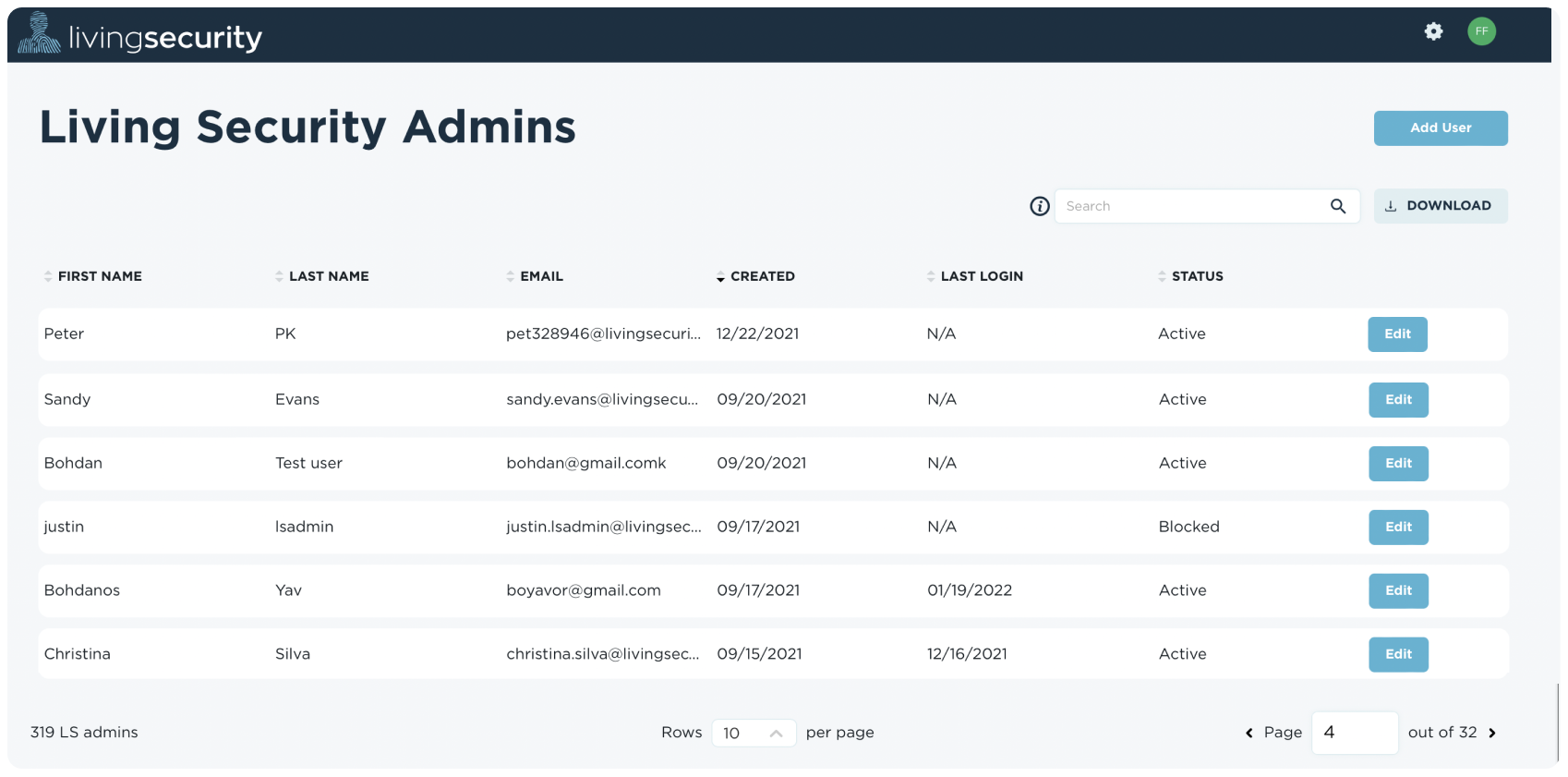Viewport: 1568px width, 777px height.
Task: Click email christina.silva@livingsec...
Action: pyautogui.click(x=603, y=655)
